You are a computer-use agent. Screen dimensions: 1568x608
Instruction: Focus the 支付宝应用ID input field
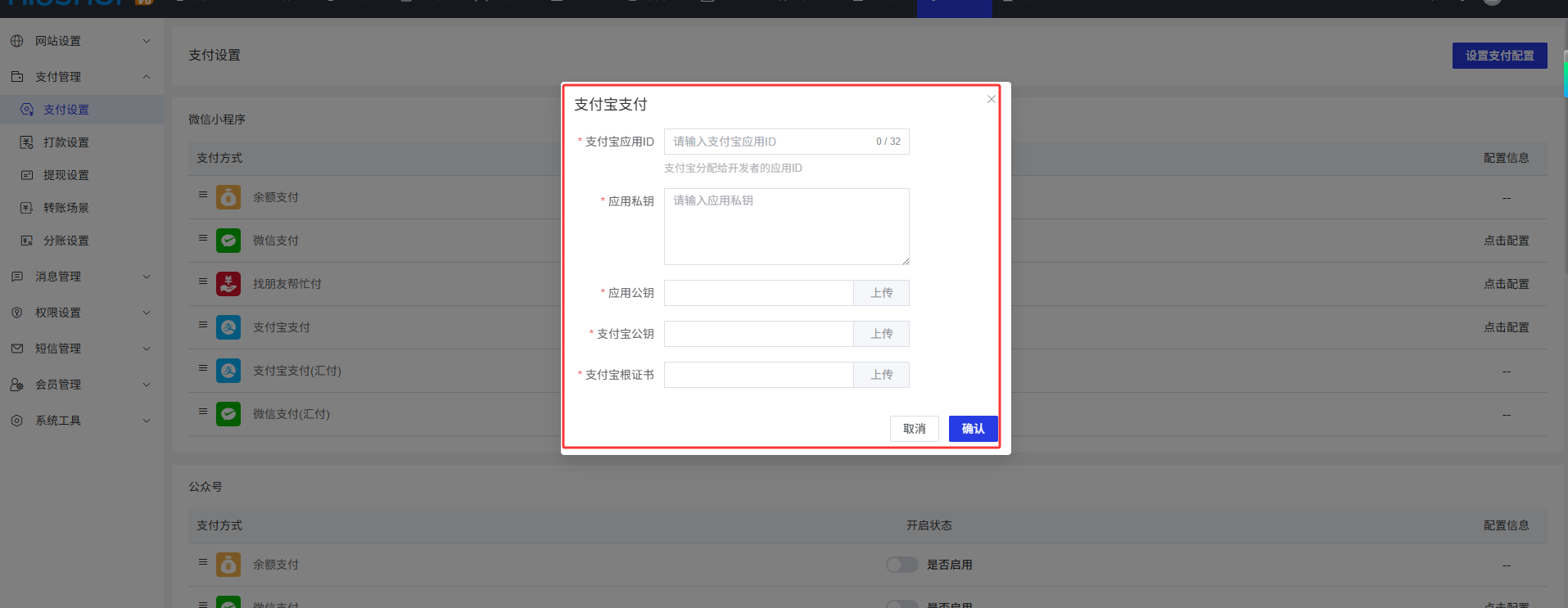coord(787,142)
